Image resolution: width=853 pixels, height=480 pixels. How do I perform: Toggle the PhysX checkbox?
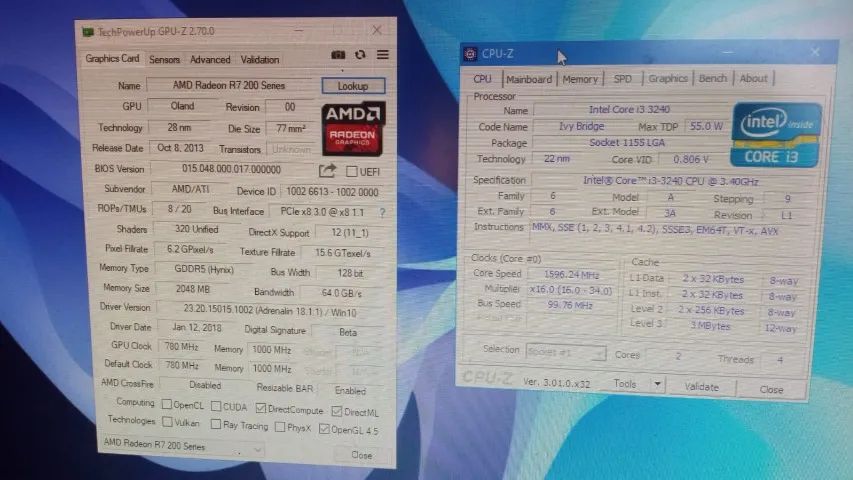pos(280,427)
